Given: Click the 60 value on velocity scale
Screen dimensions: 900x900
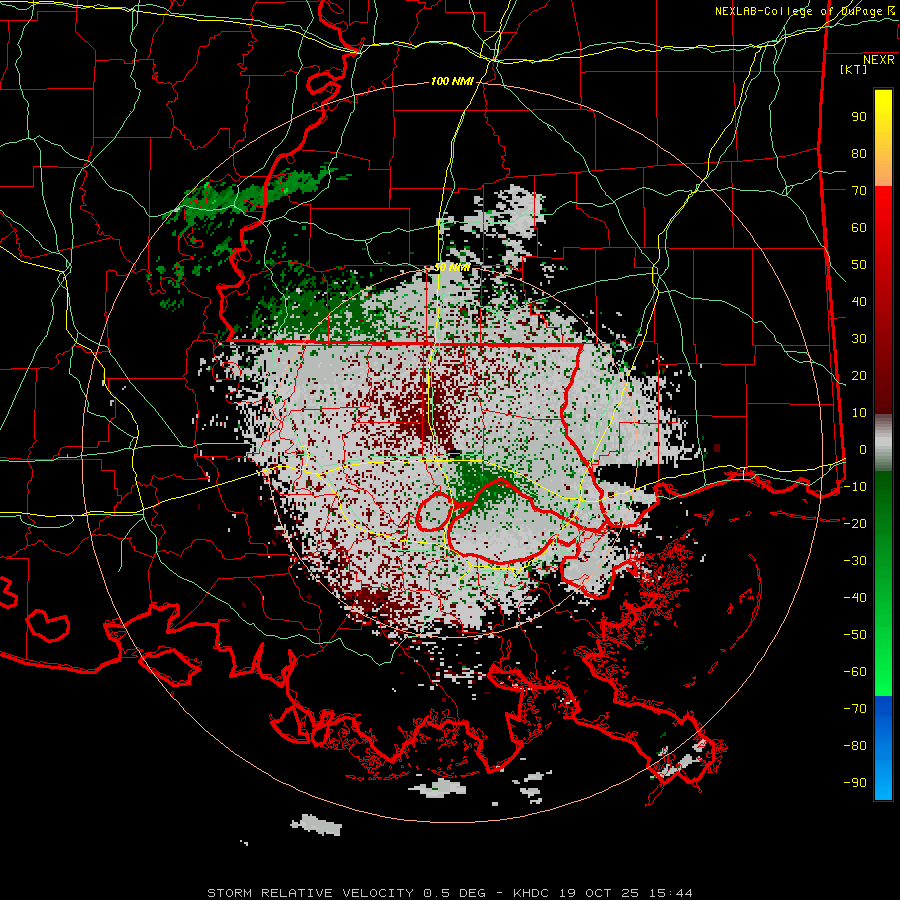Looking at the screenshot, I should [x=859, y=228].
